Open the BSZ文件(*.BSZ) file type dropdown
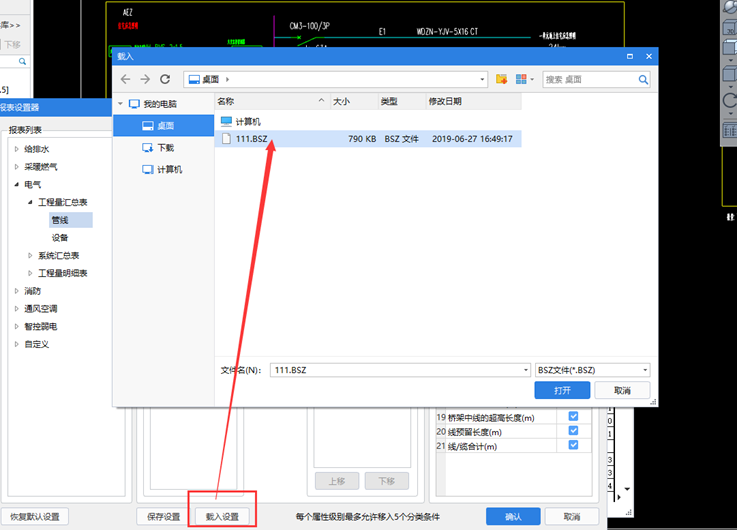Screen dimensions: 737x530 tap(593, 369)
